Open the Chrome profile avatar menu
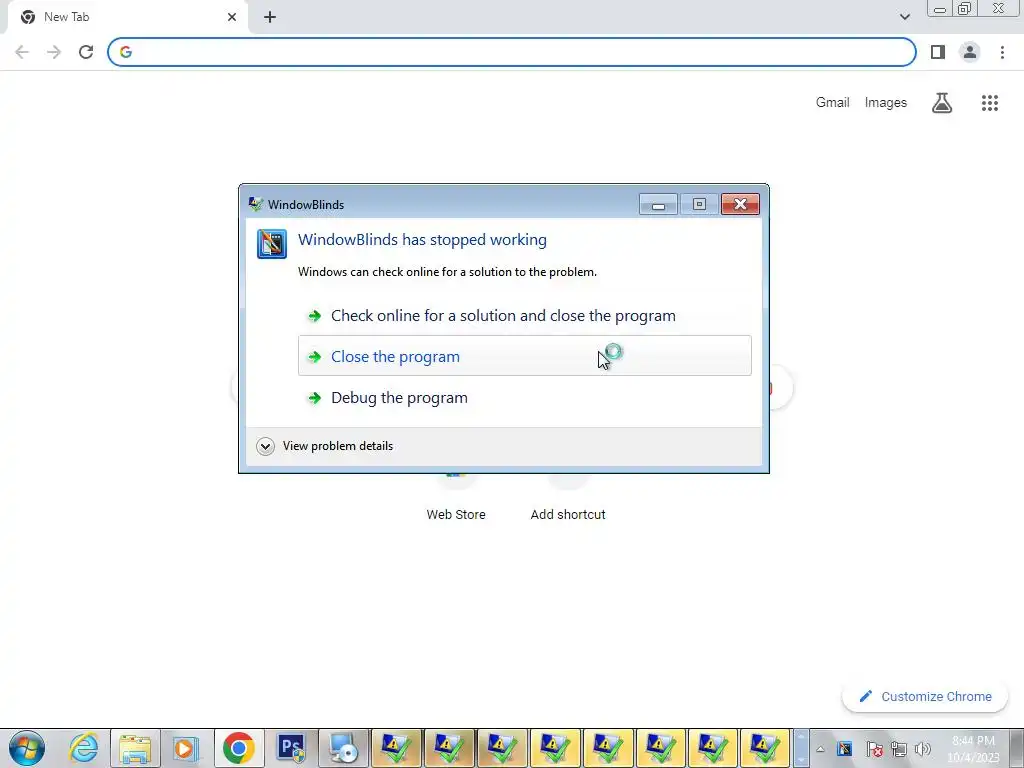Viewport: 1024px width, 768px height. [970, 52]
